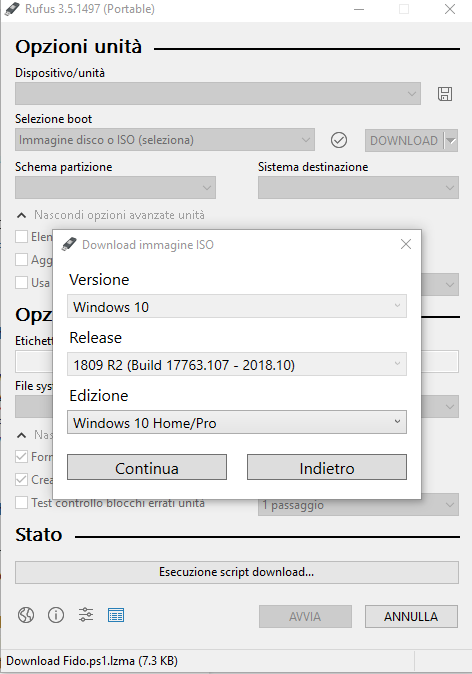Screen dimensions: 472x674
Task: Open the DOWNLOAD split arrow
Action: pyautogui.click(x=451, y=141)
